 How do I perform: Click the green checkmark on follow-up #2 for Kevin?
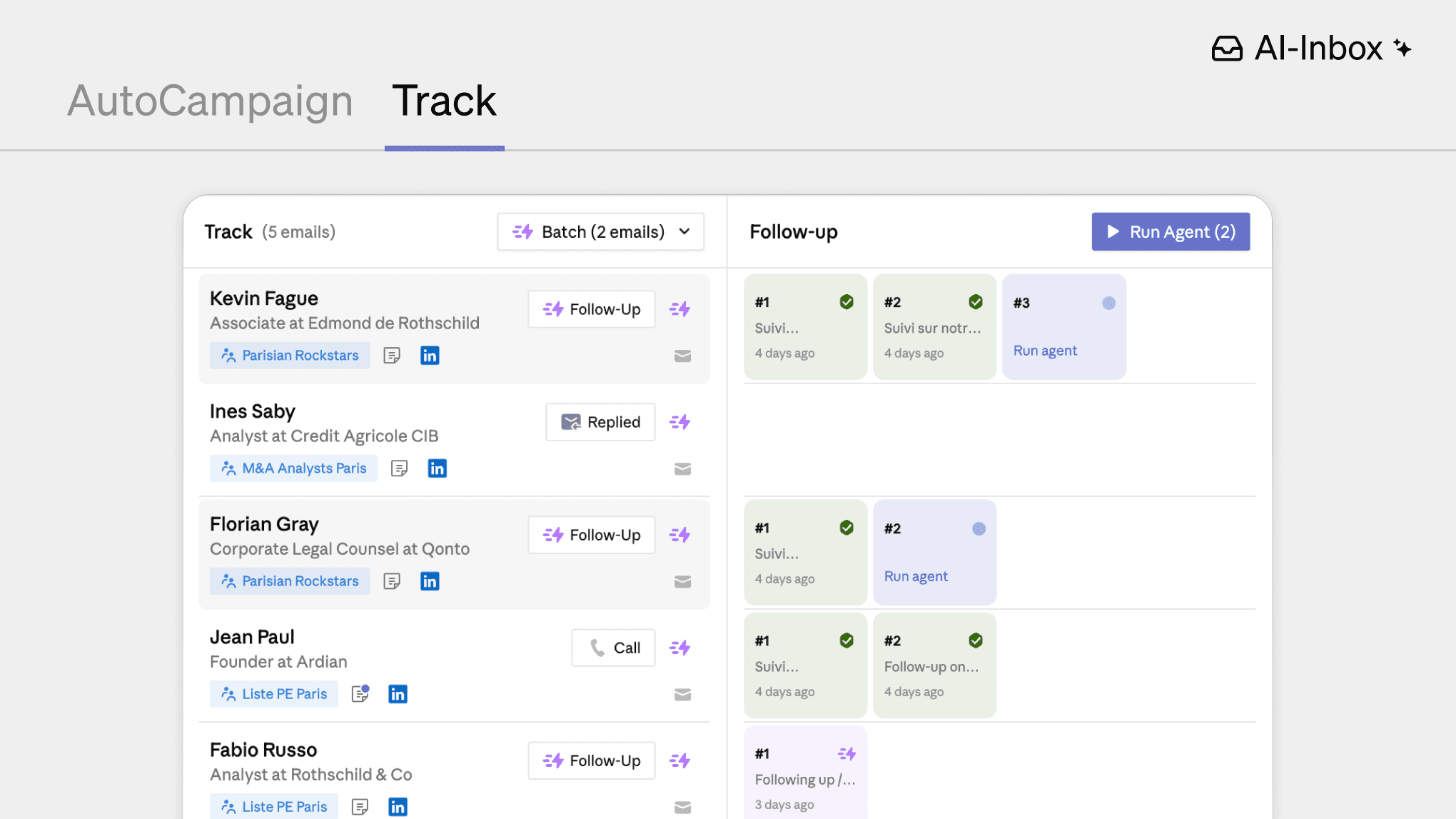(976, 301)
